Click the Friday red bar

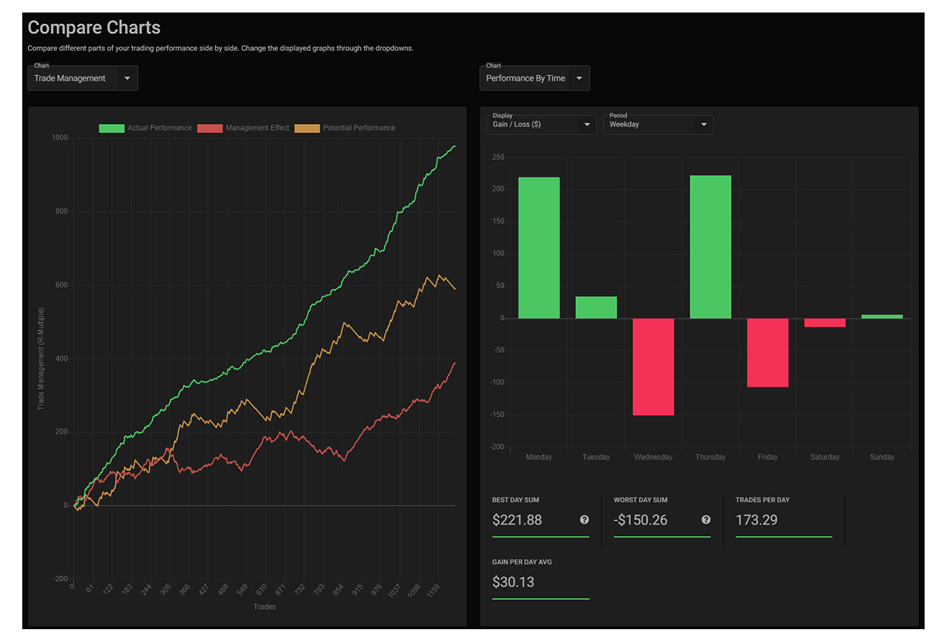tap(768, 353)
